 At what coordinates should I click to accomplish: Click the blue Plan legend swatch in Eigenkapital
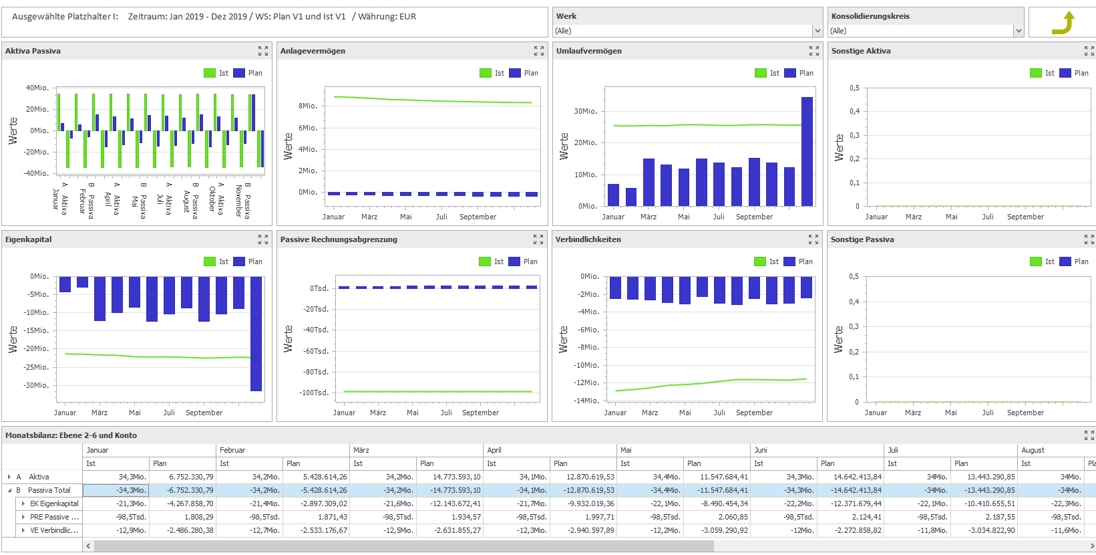pyautogui.click(x=240, y=261)
